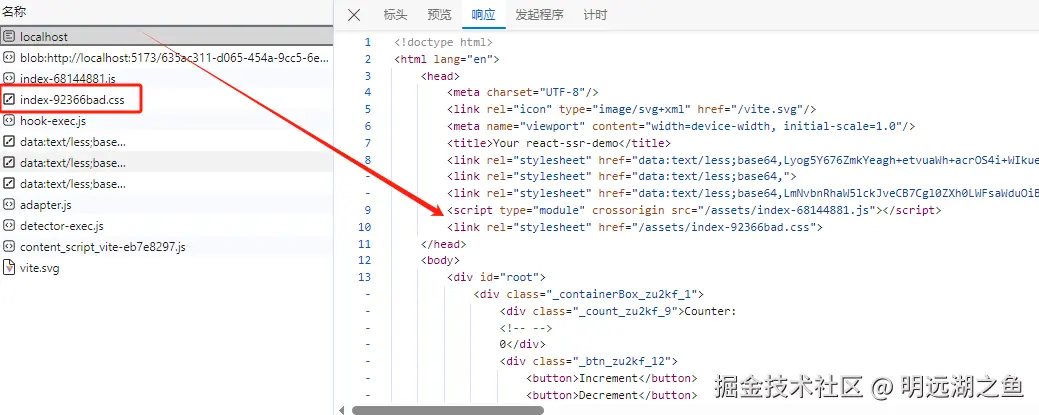Select the index-68144881.js request
This screenshot has height=415, width=1039.
166,78
